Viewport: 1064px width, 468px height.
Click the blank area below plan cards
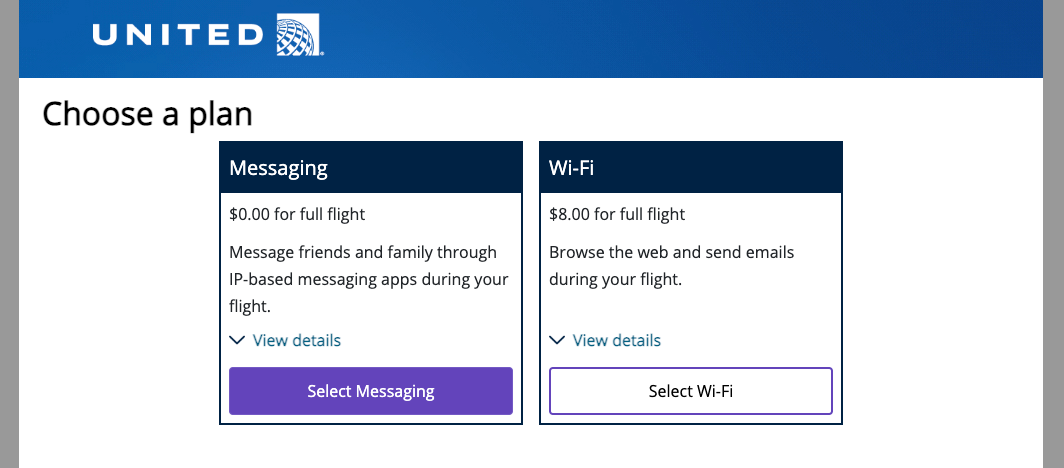tap(530, 448)
